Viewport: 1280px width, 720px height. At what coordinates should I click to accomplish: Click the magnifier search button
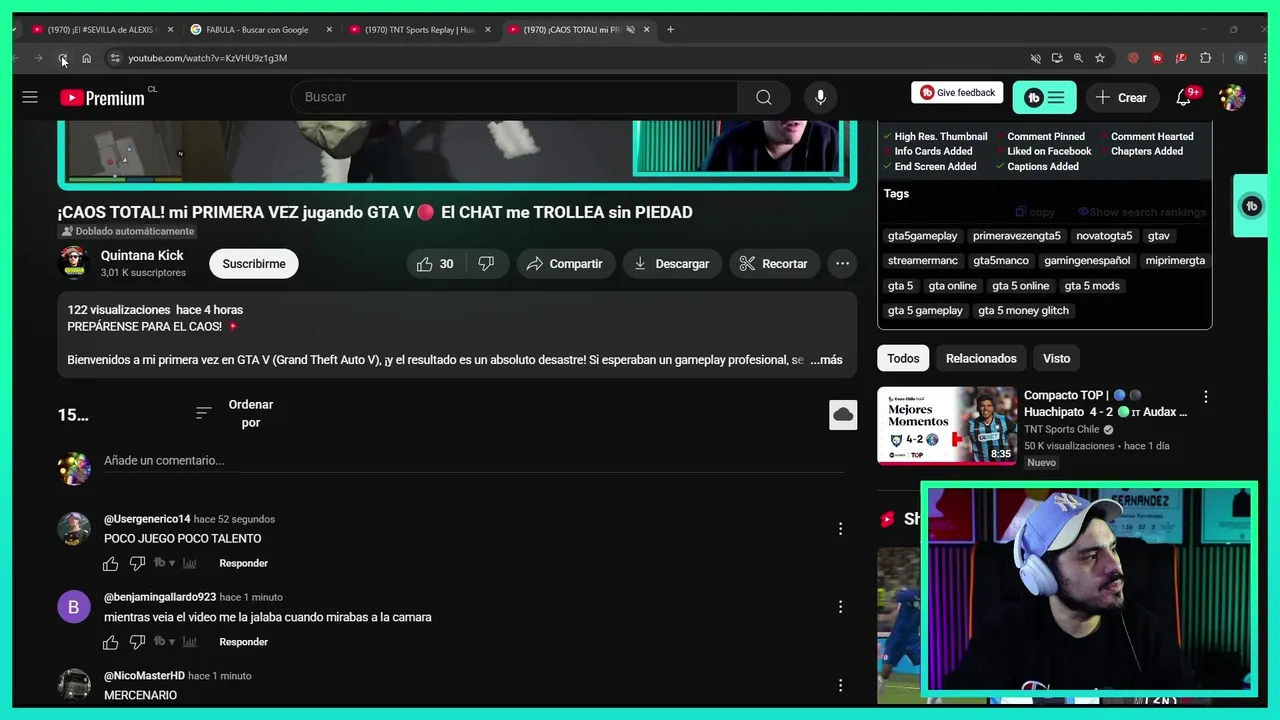click(x=764, y=97)
